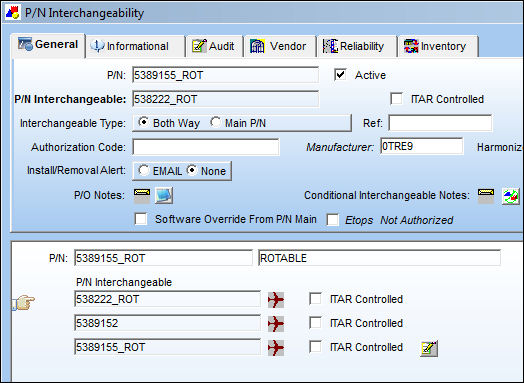This screenshot has height=383, width=524.
Task: Select 538222_ROT in interchangeable list
Action: tap(167, 299)
